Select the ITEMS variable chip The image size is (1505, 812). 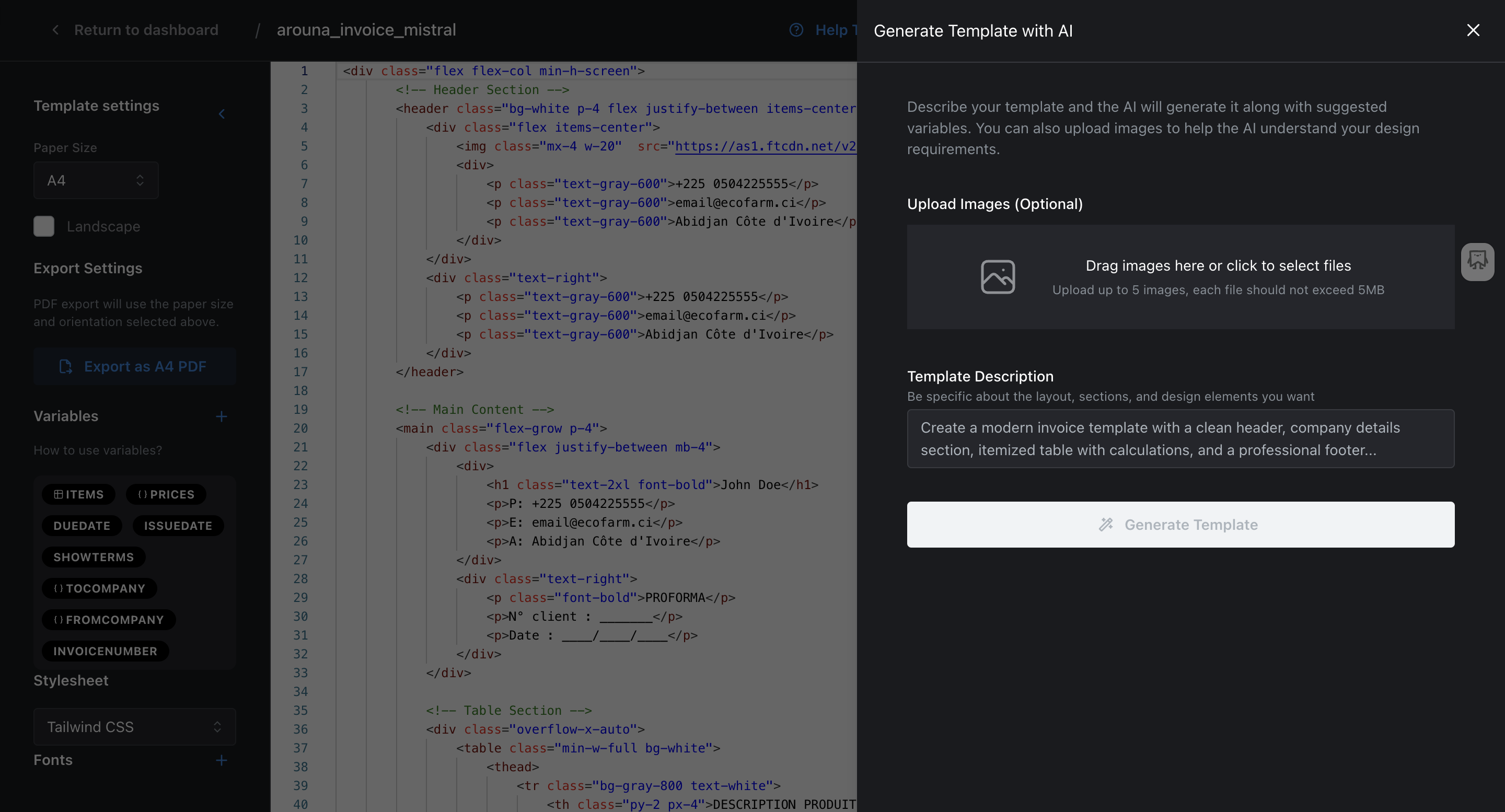tap(79, 494)
